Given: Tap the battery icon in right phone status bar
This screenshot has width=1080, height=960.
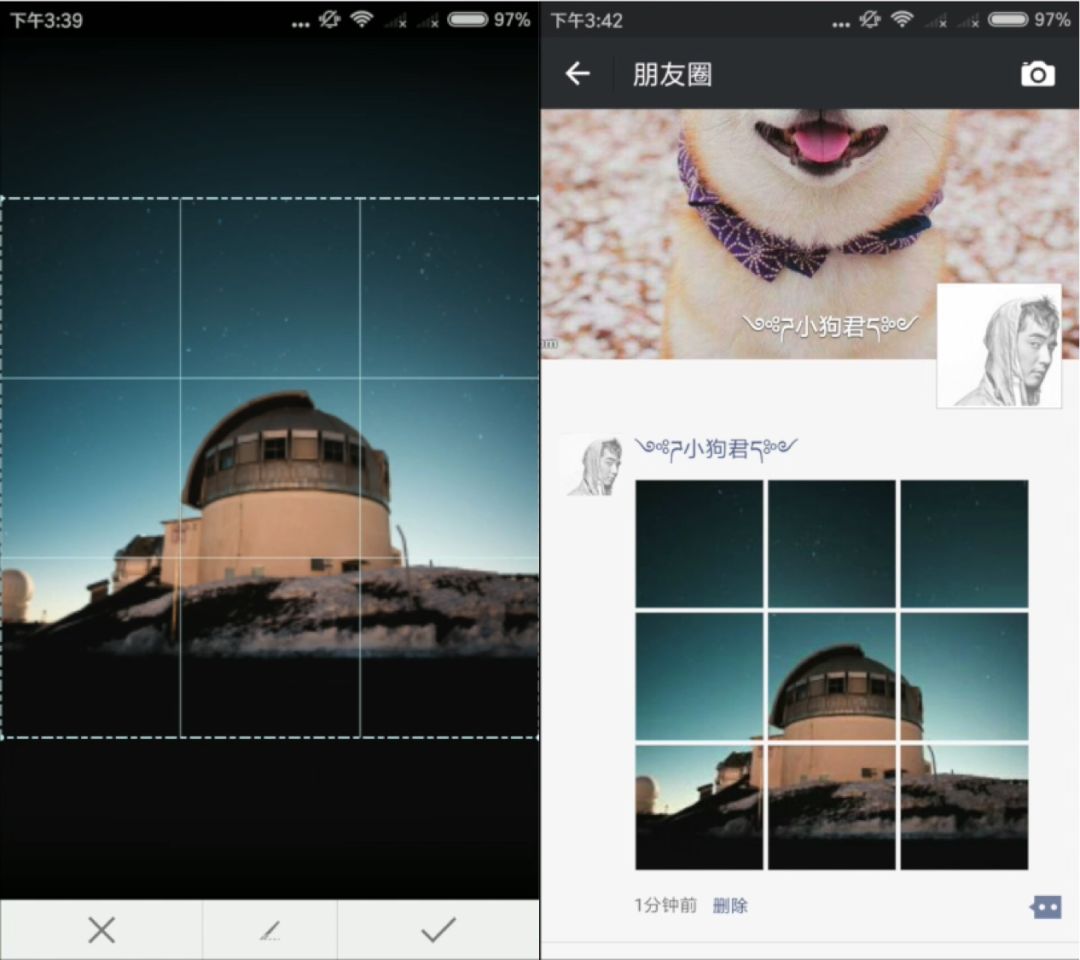Looking at the screenshot, I should [x=1008, y=19].
